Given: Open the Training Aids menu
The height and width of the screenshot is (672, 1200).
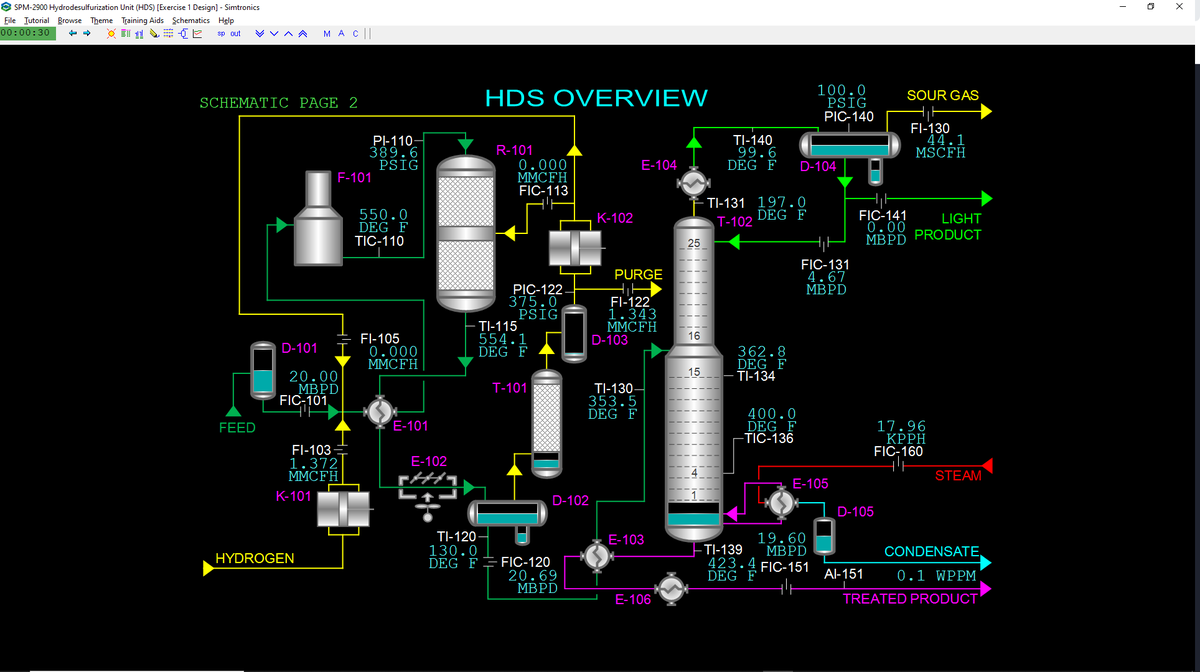Looking at the screenshot, I should click(143, 20).
